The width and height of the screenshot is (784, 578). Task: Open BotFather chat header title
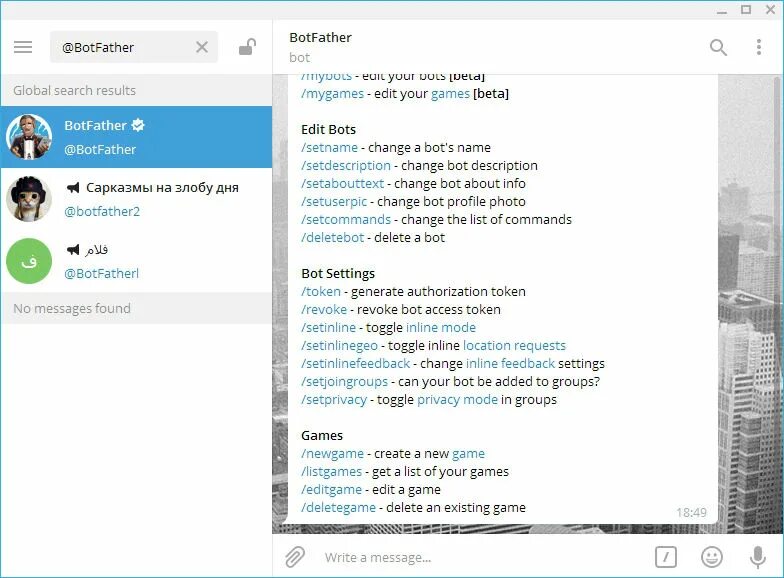(x=320, y=38)
